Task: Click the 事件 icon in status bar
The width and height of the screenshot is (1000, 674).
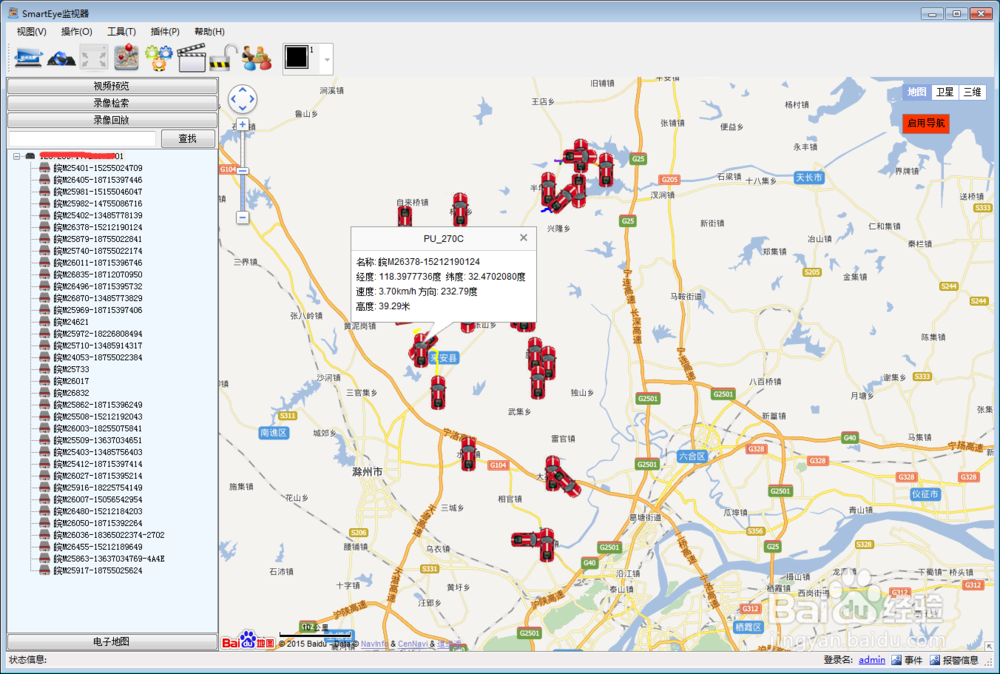Action: coord(896,660)
